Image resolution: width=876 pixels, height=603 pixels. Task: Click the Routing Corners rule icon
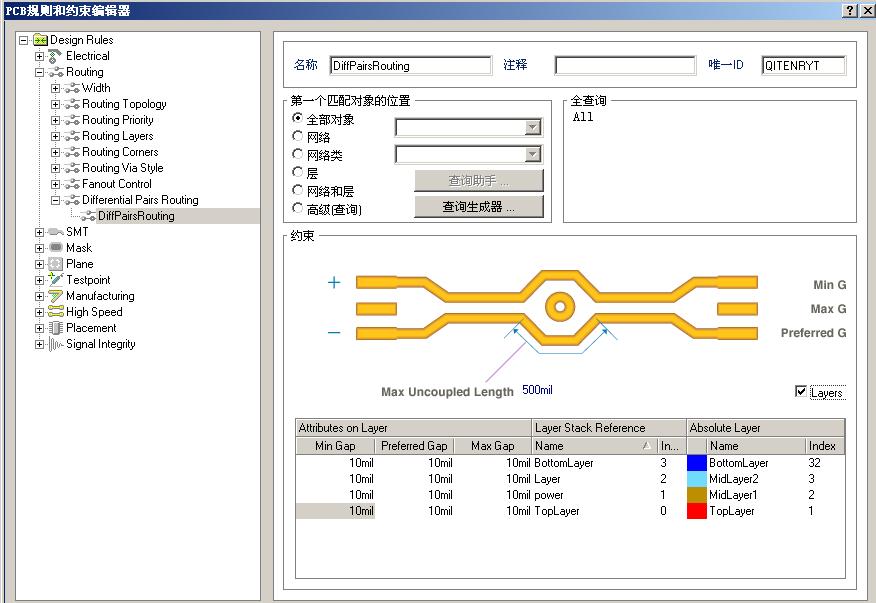(x=72, y=152)
